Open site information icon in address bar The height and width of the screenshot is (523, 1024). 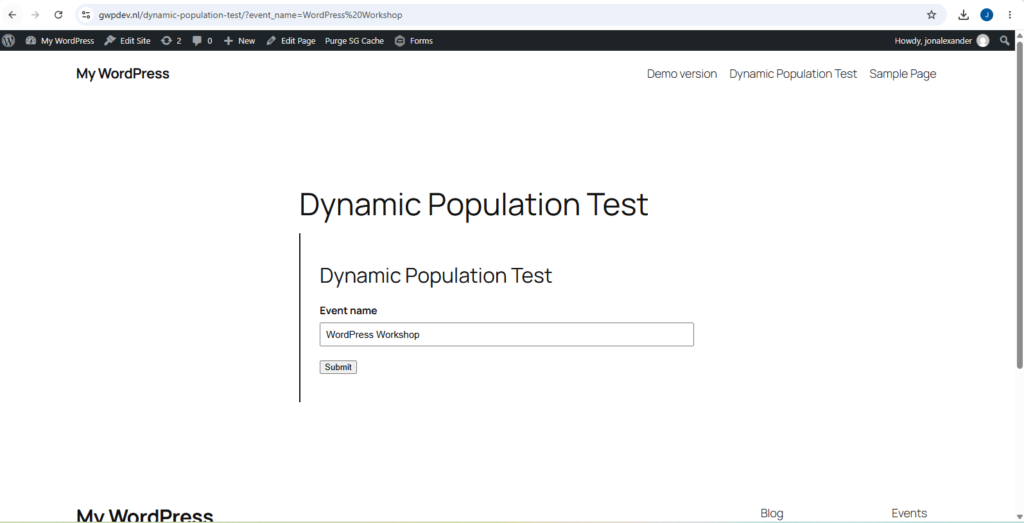click(86, 14)
